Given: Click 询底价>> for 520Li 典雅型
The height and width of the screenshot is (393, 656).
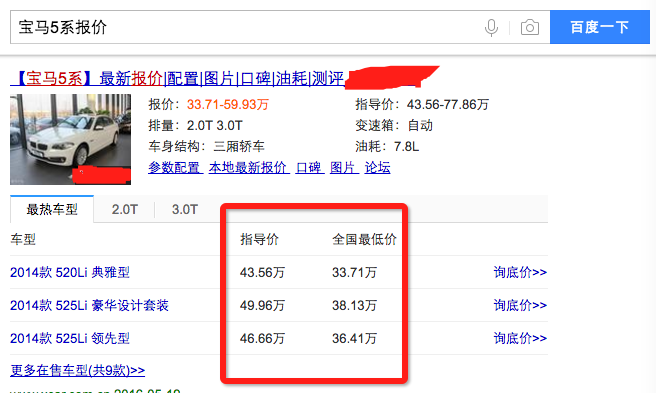Looking at the screenshot, I should coord(520,272).
